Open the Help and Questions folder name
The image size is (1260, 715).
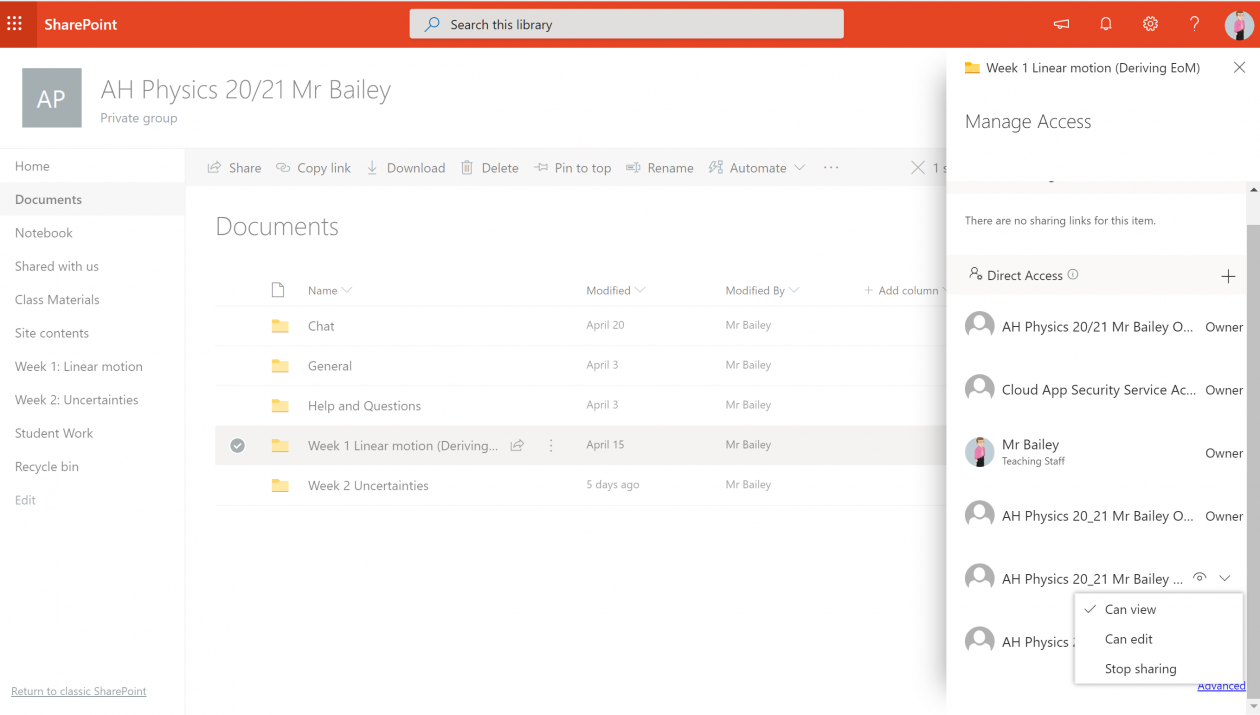(x=364, y=406)
